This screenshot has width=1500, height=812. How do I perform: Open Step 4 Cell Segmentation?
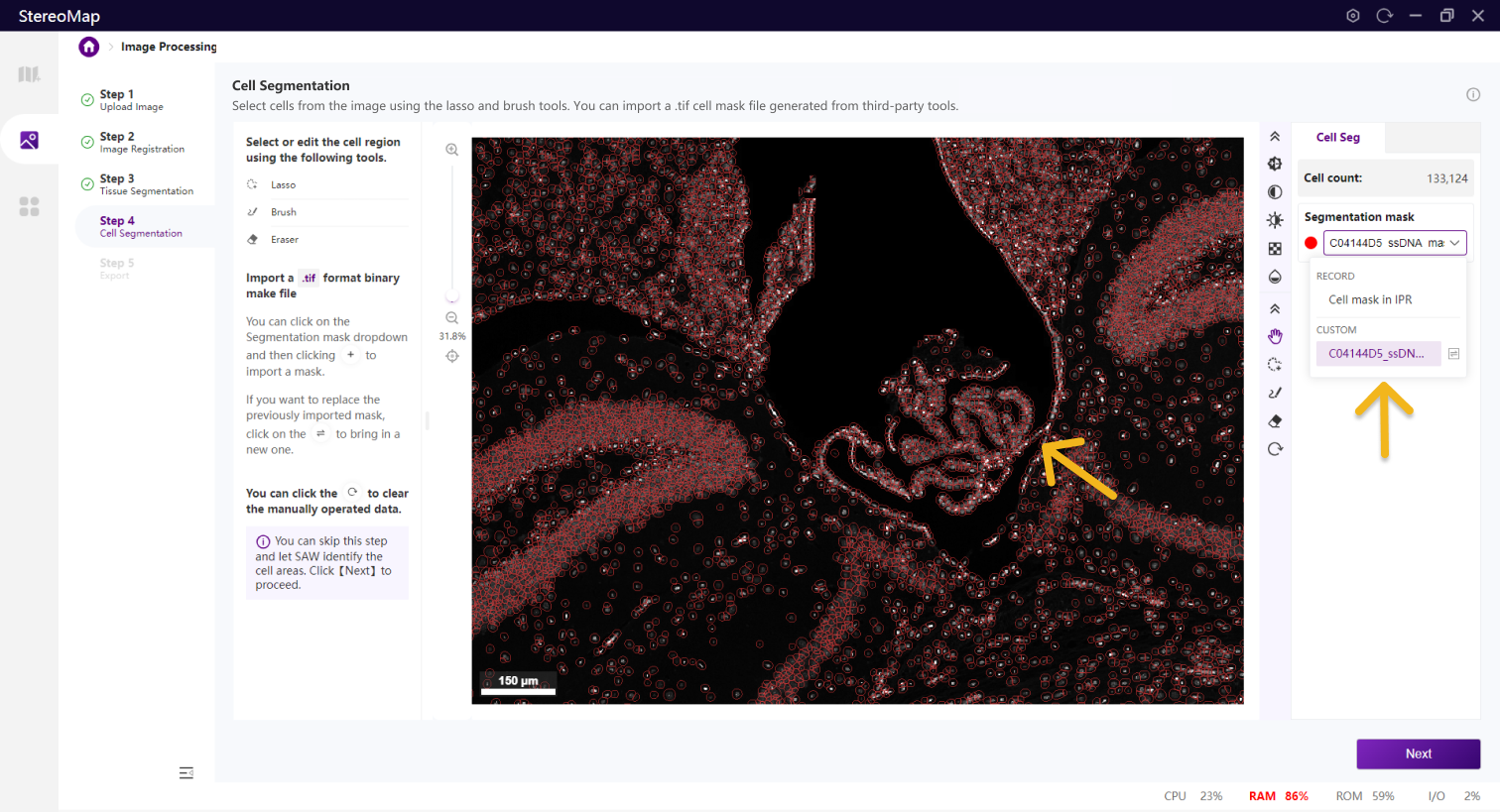click(x=145, y=227)
